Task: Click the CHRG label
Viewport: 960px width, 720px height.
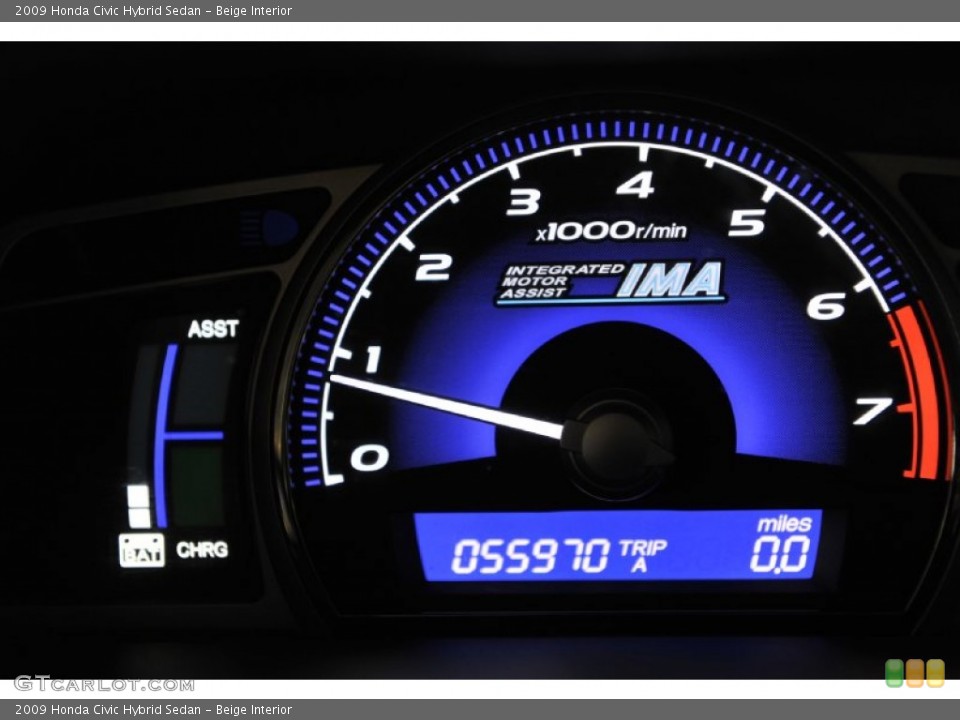Action: tap(202, 550)
